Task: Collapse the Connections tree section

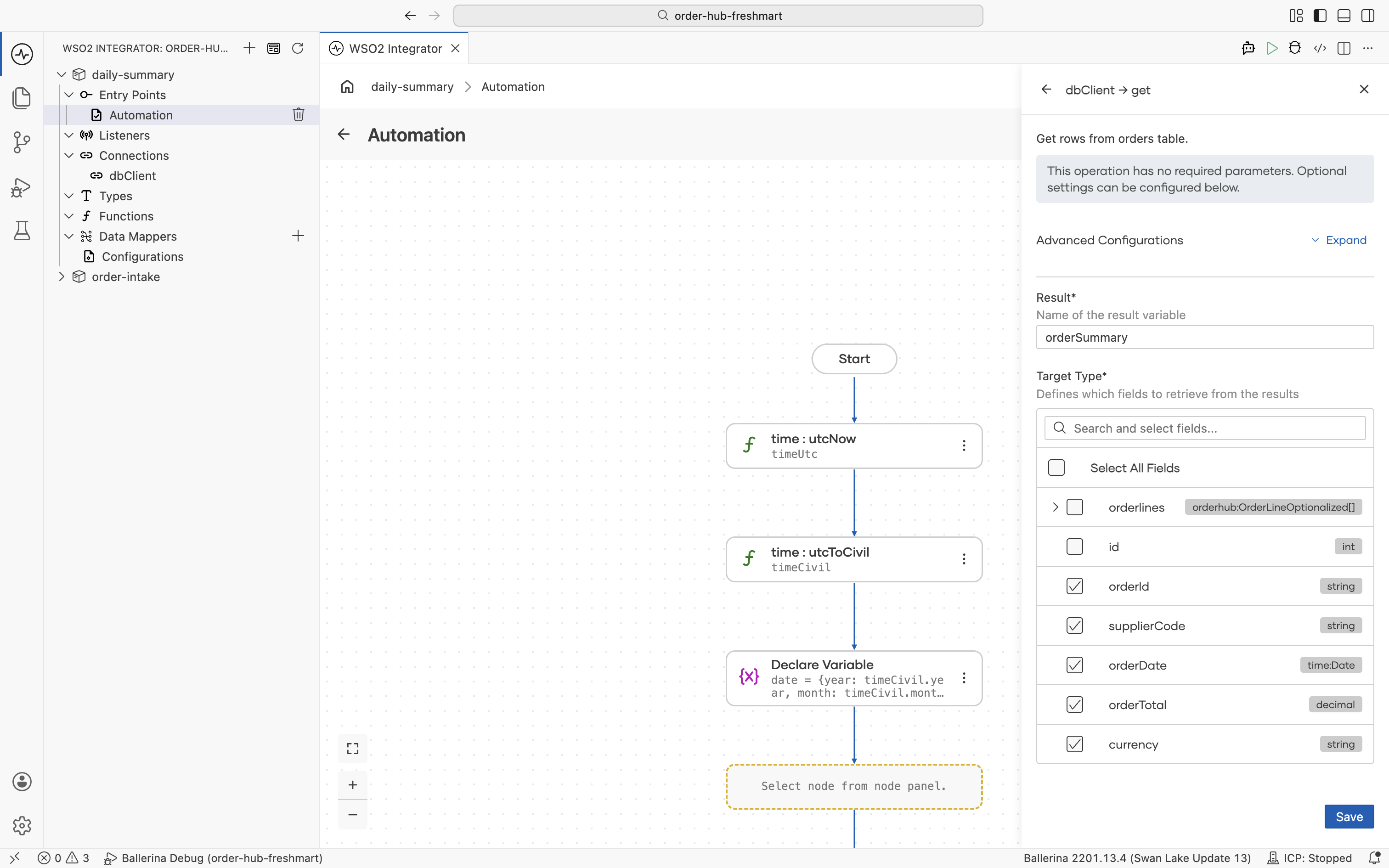Action: pyautogui.click(x=69, y=156)
